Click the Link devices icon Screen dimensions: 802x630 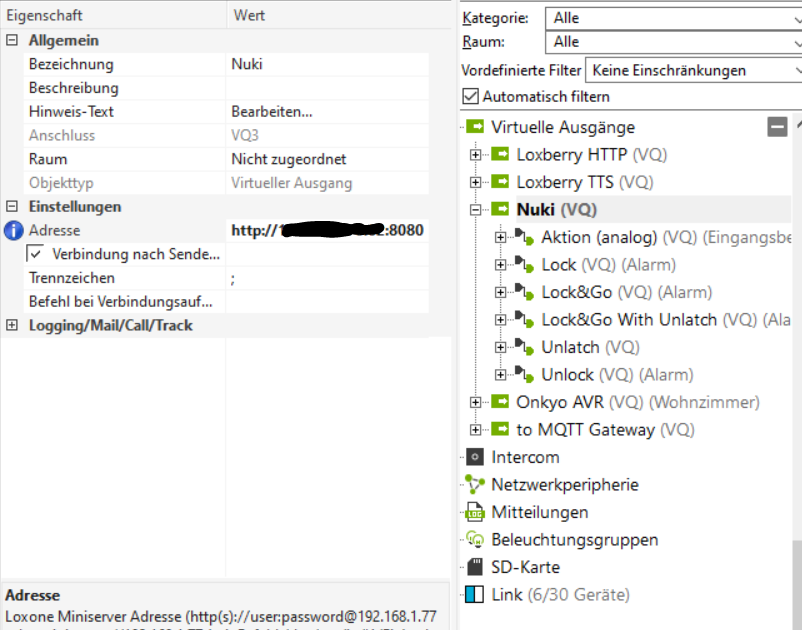[x=475, y=595]
